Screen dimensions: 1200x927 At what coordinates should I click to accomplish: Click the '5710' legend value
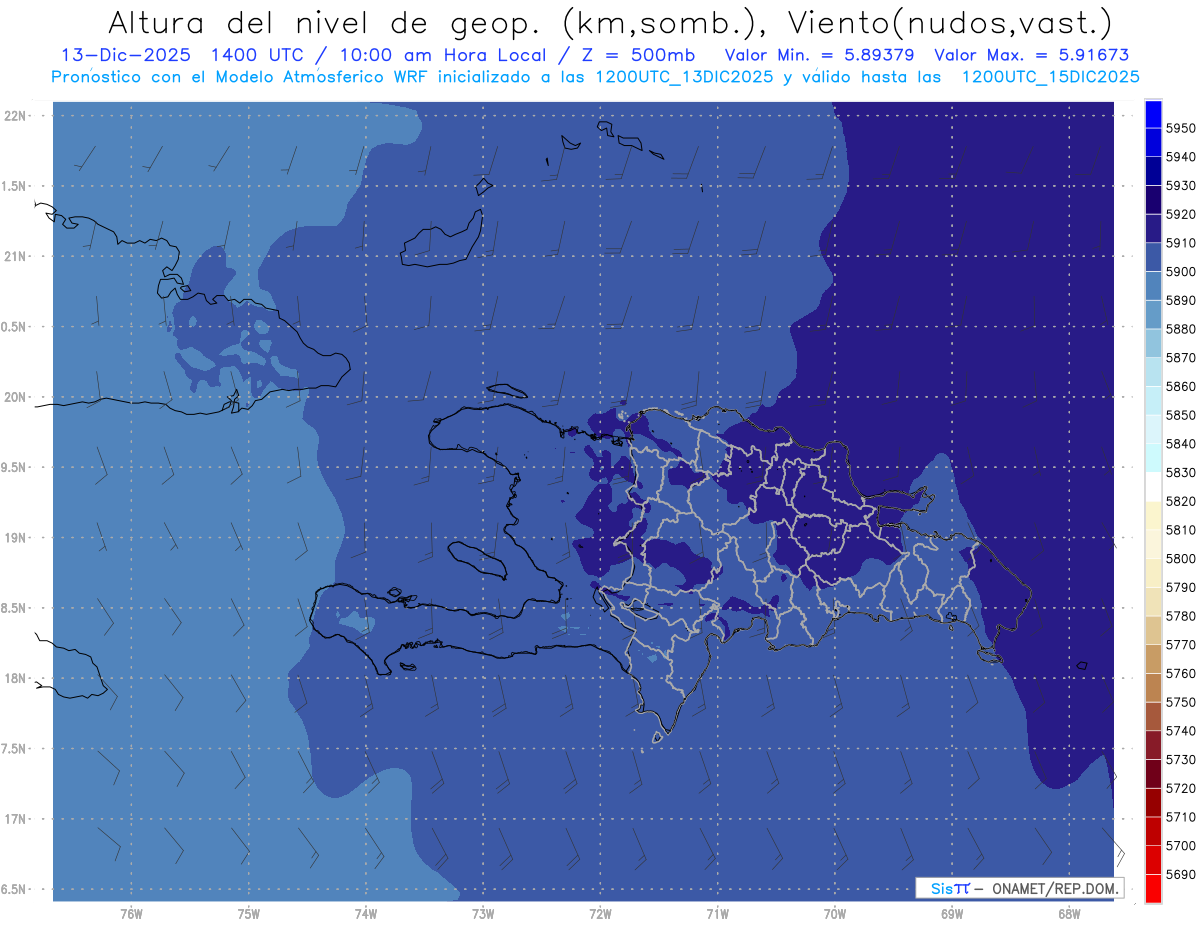(1181, 816)
